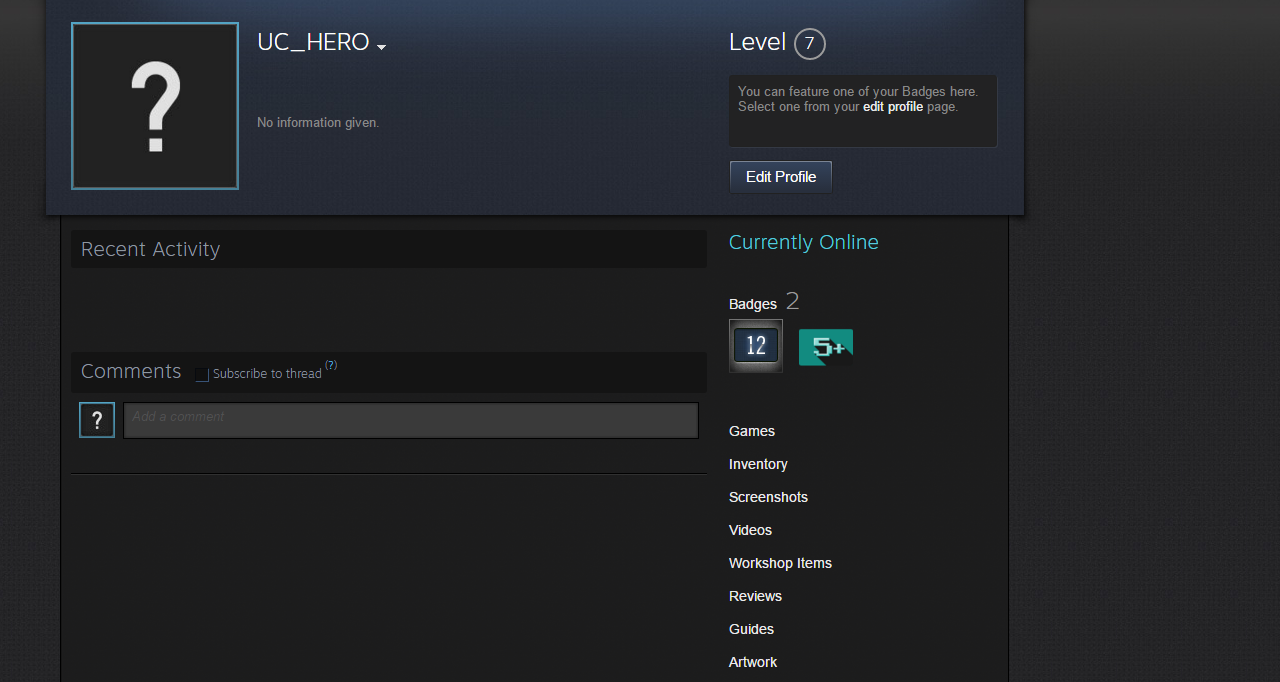The image size is (1280, 682).
Task: Click the Currently Online status text
Action: pyautogui.click(x=804, y=242)
